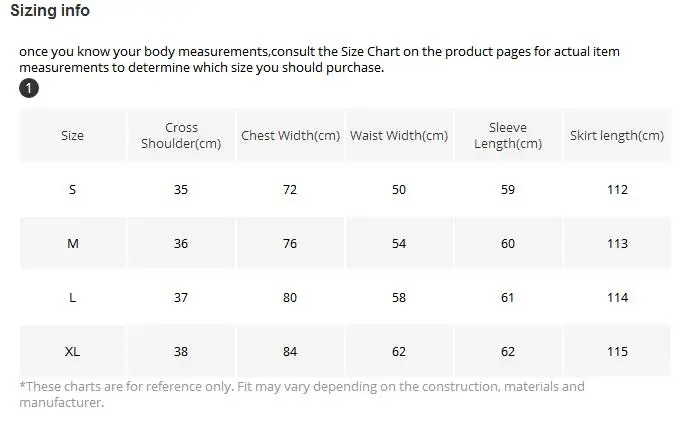Click the Sizing info heading
The height and width of the screenshot is (423, 680).
click(50, 10)
